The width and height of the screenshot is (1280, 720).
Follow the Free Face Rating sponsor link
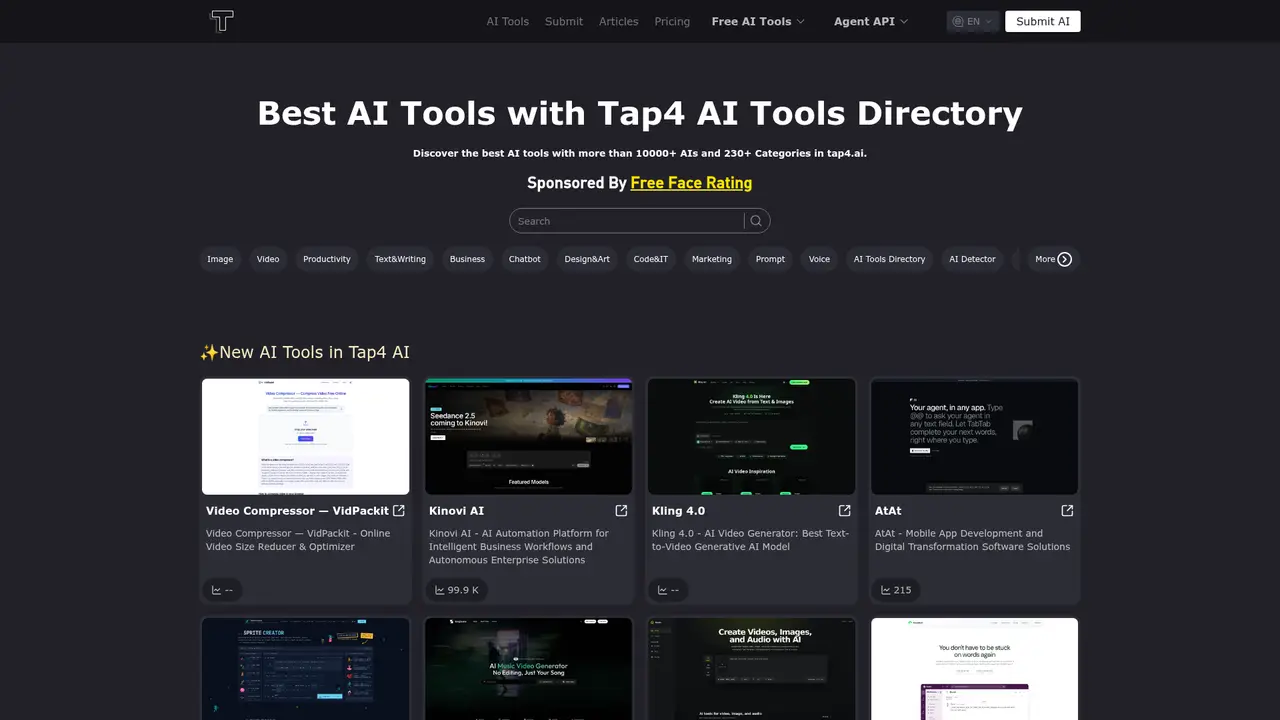pyautogui.click(x=691, y=183)
